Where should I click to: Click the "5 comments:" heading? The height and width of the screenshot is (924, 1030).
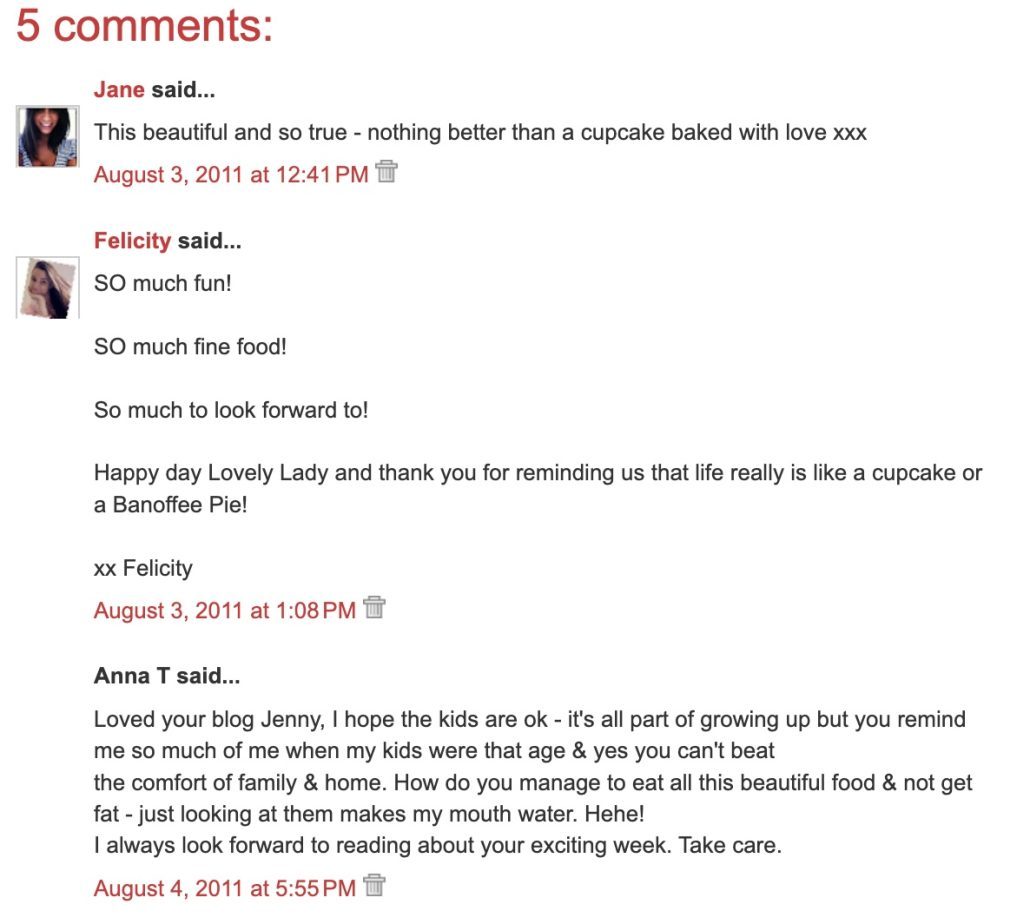[x=144, y=26]
